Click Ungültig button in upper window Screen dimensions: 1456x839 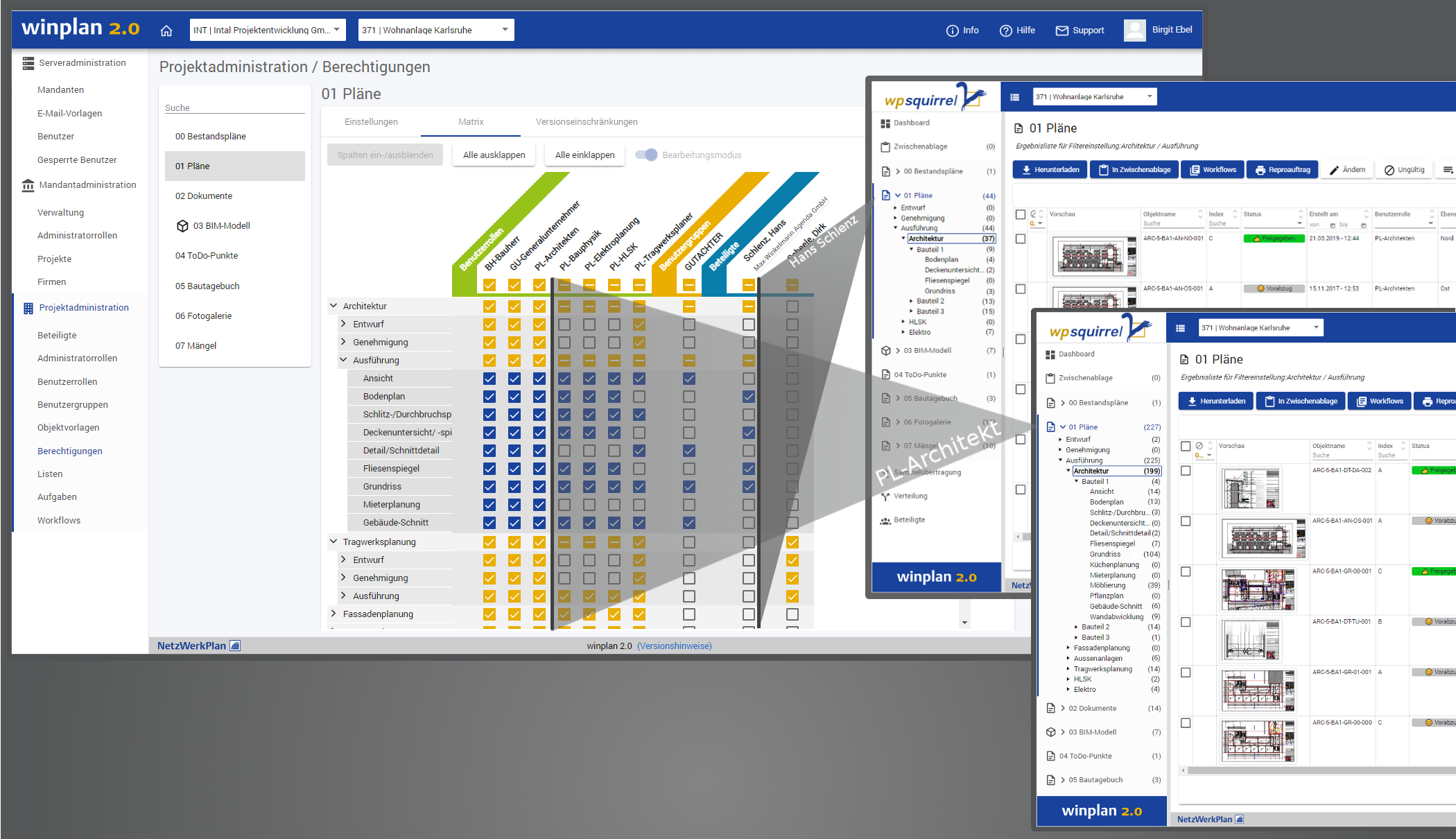click(x=1404, y=170)
